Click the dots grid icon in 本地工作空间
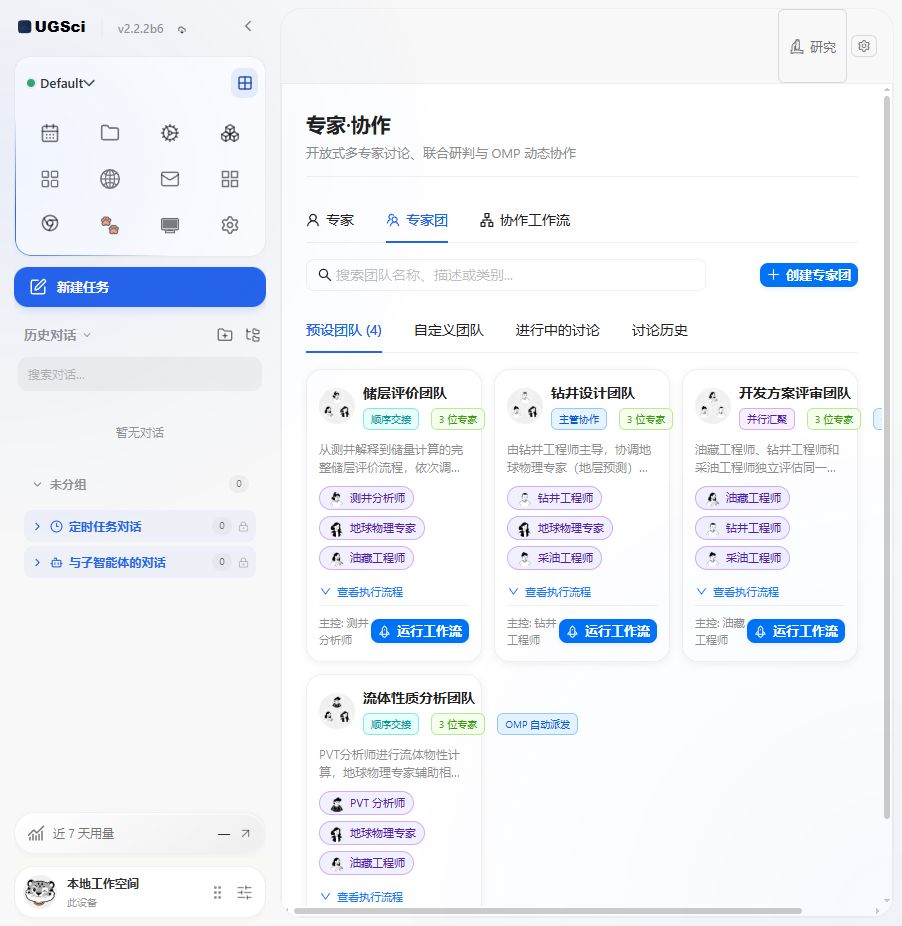 point(217,892)
